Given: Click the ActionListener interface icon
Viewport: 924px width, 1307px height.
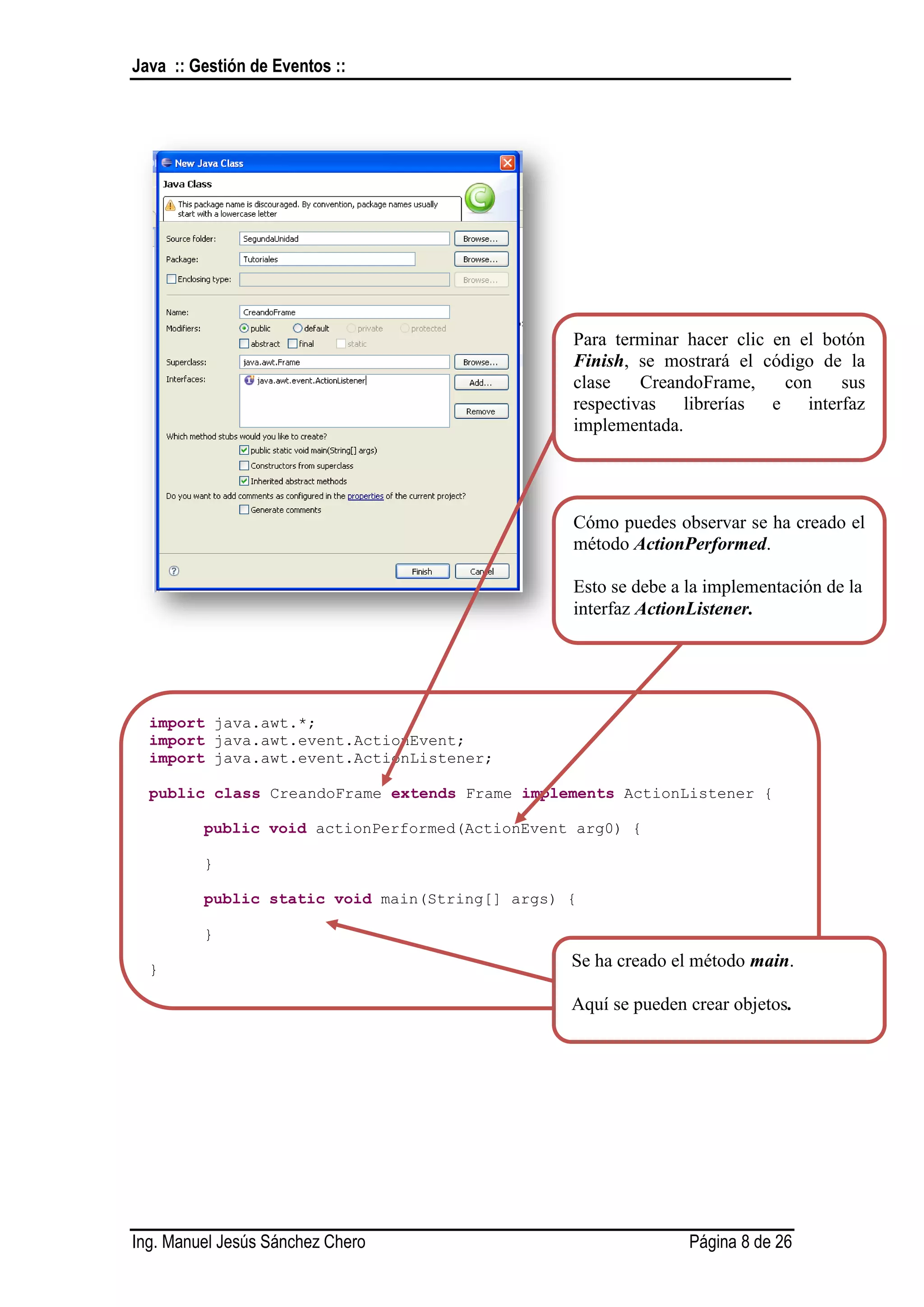Looking at the screenshot, I should tap(249, 380).
